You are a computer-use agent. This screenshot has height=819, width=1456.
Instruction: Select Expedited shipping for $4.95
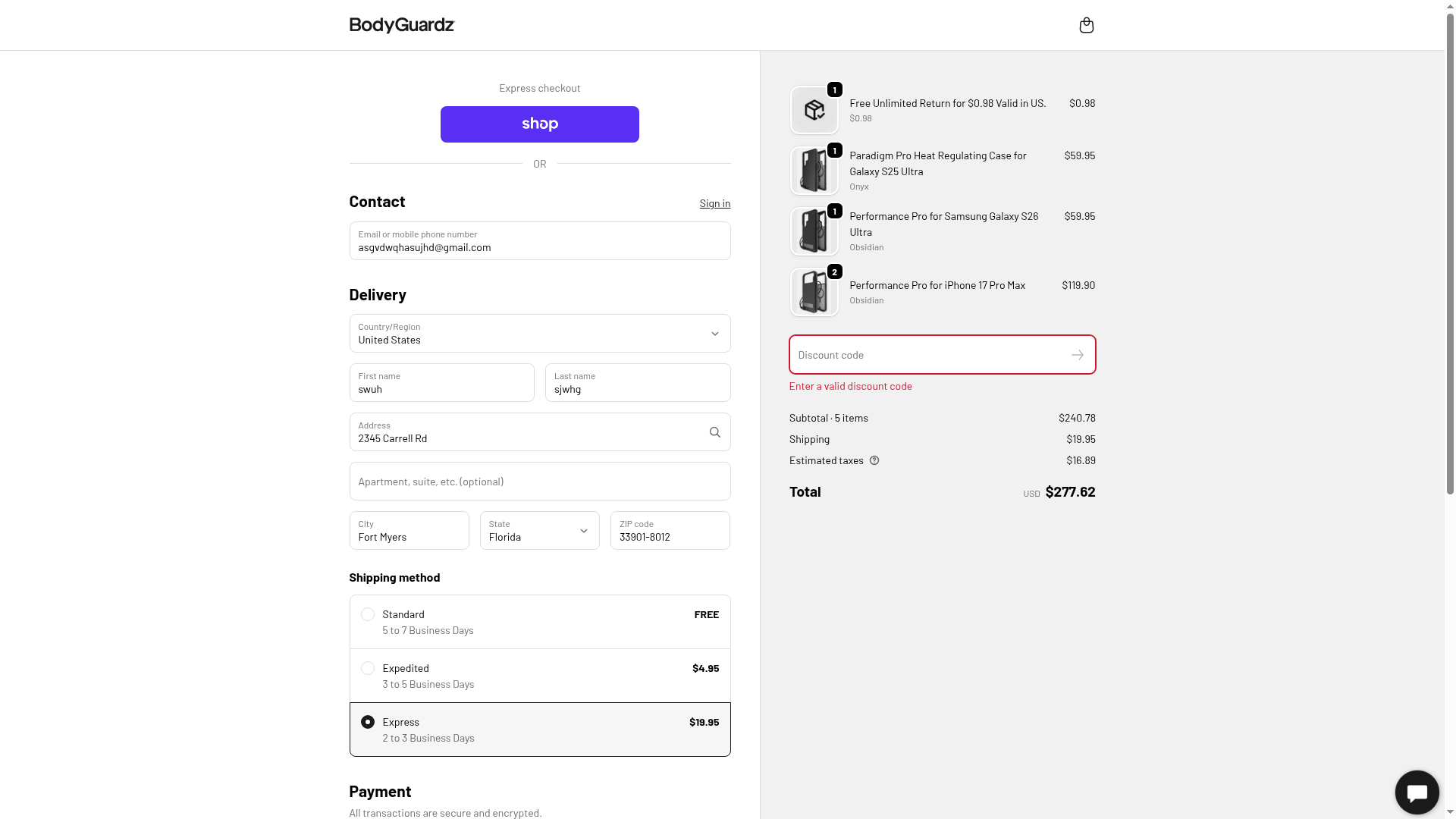pos(368,668)
